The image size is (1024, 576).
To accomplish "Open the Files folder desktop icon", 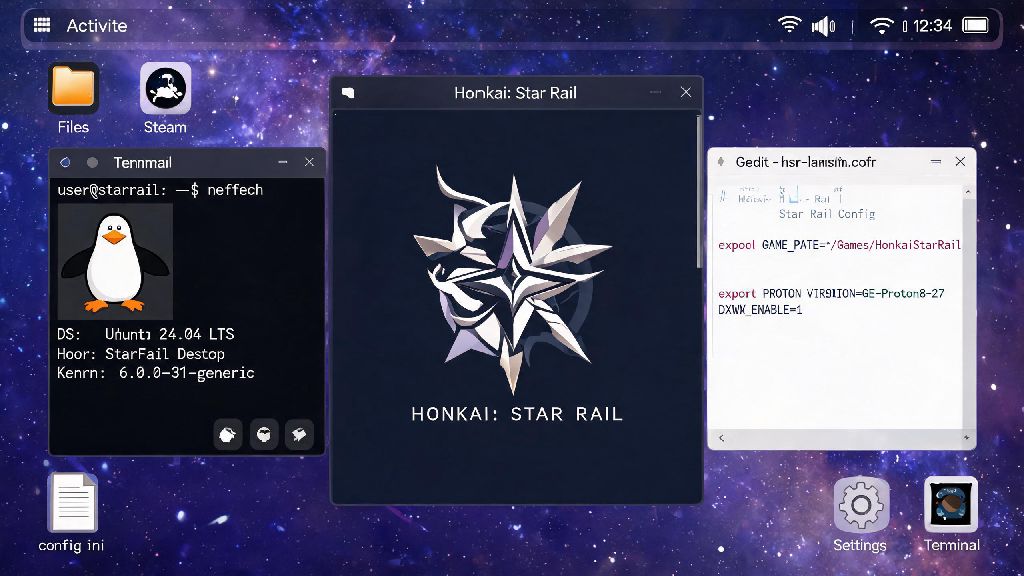I will [x=73, y=88].
